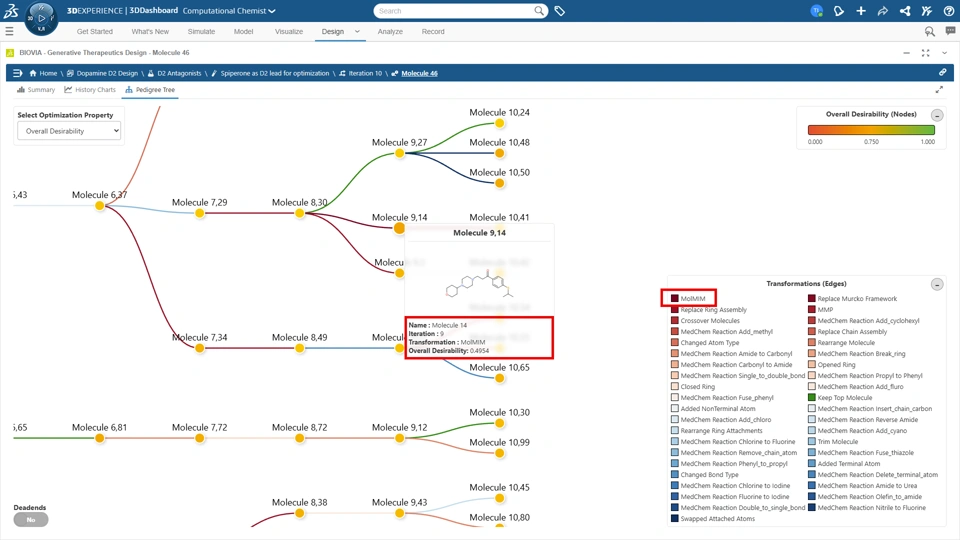Switch to Summary view tab

coord(36,89)
